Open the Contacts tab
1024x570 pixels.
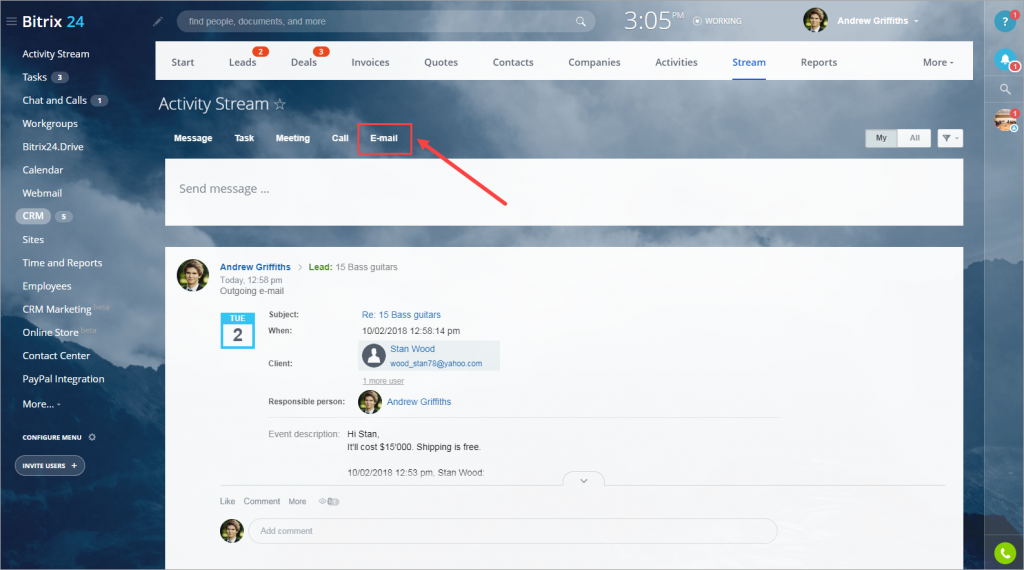pyautogui.click(x=513, y=63)
